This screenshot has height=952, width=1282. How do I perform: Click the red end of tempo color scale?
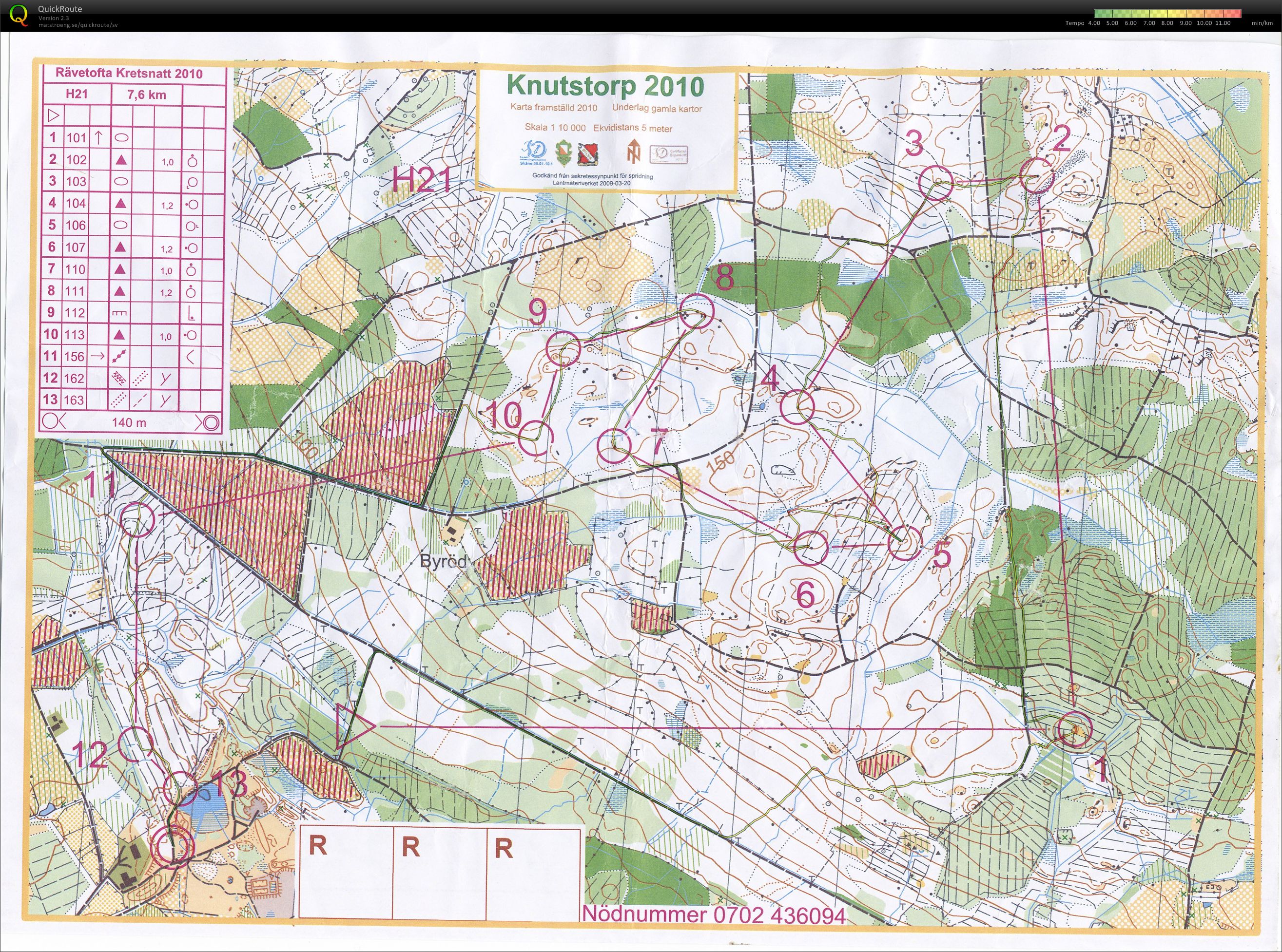pos(1233,14)
